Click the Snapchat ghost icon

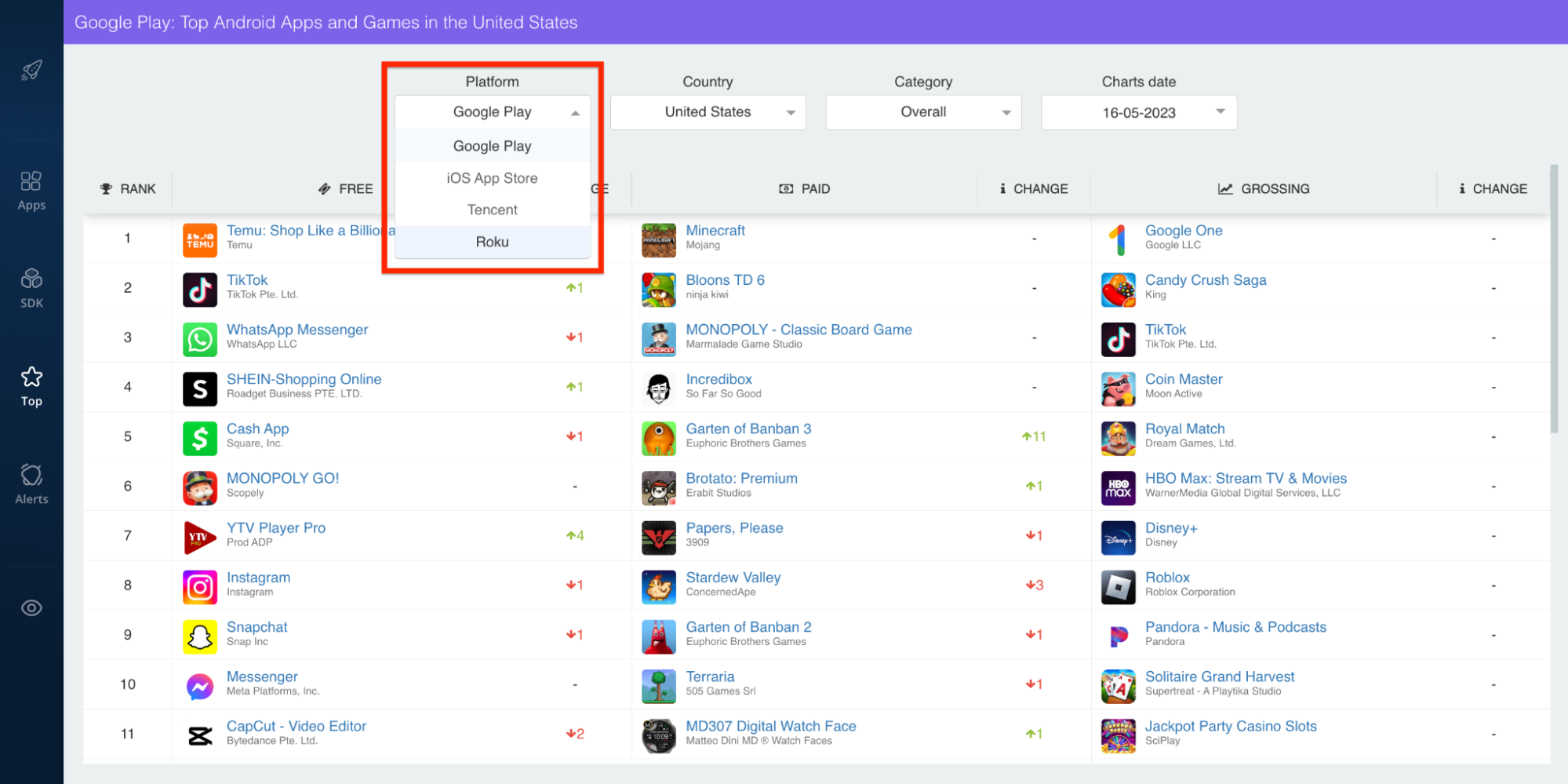coord(200,636)
